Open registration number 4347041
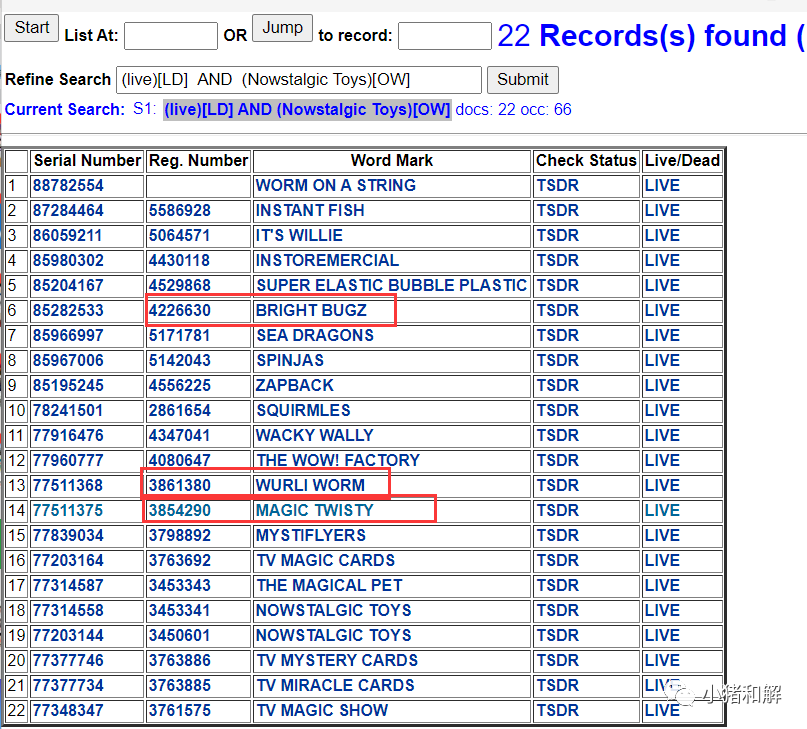807x729 pixels. point(180,436)
